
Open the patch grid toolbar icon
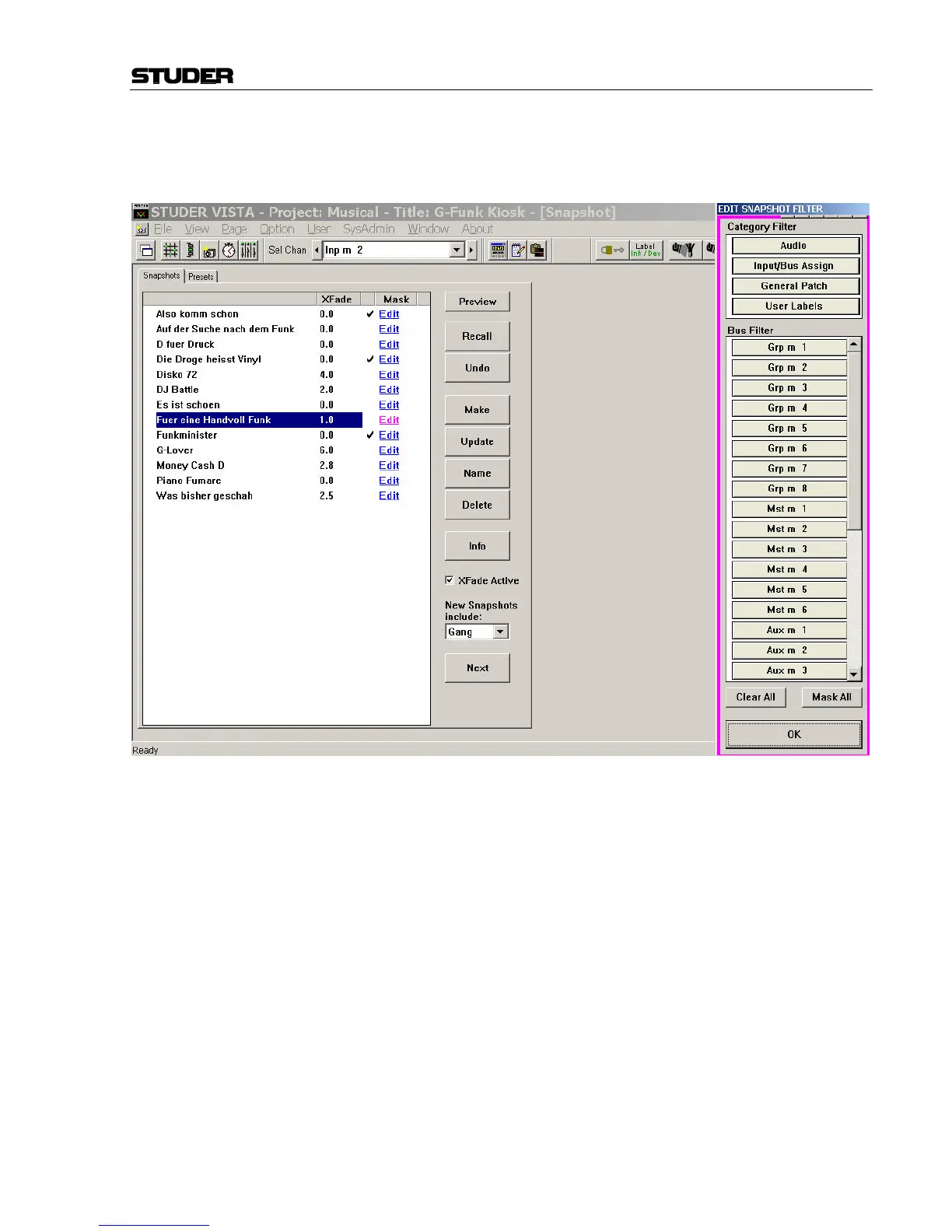point(170,250)
